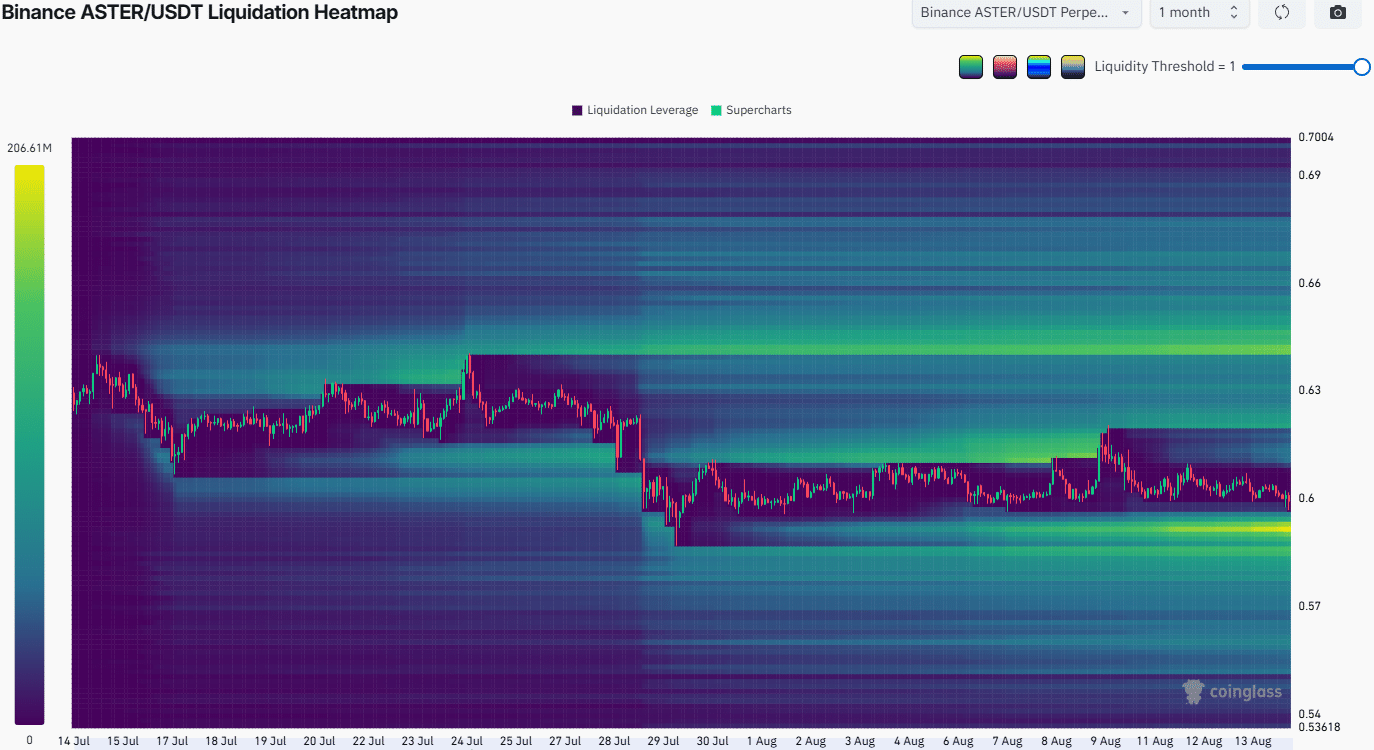Image resolution: width=1374 pixels, height=750 pixels.
Task: Click the Liquidity Threshold slider handle
Action: click(1361, 67)
